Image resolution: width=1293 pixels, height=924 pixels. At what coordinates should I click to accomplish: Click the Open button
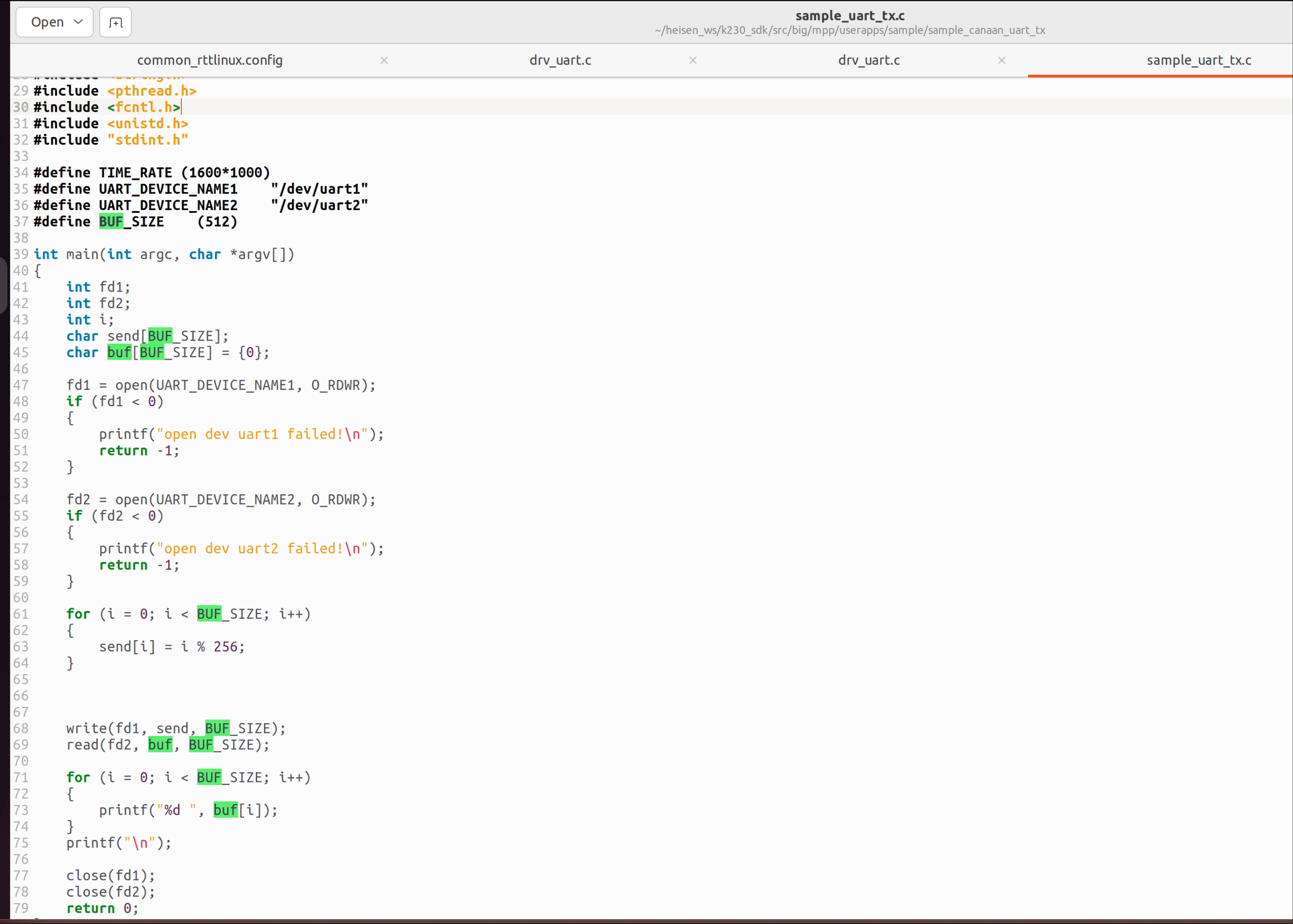pos(47,22)
